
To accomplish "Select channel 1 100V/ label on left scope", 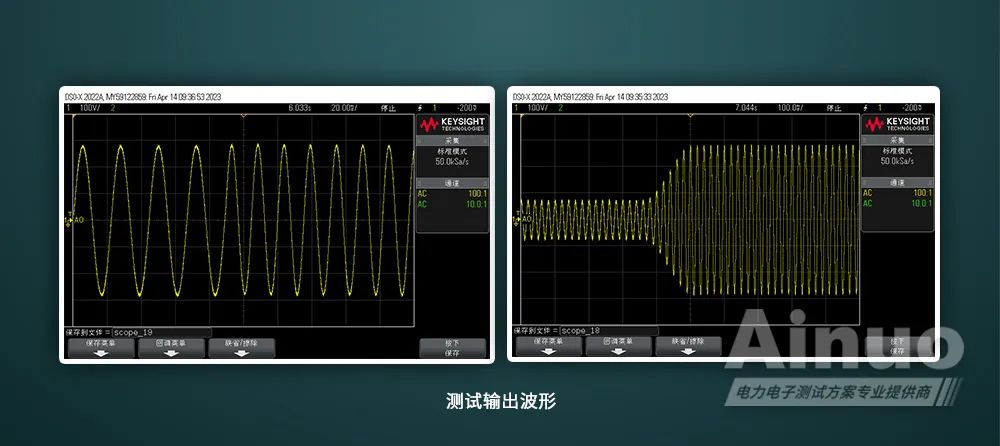I will (x=83, y=107).
